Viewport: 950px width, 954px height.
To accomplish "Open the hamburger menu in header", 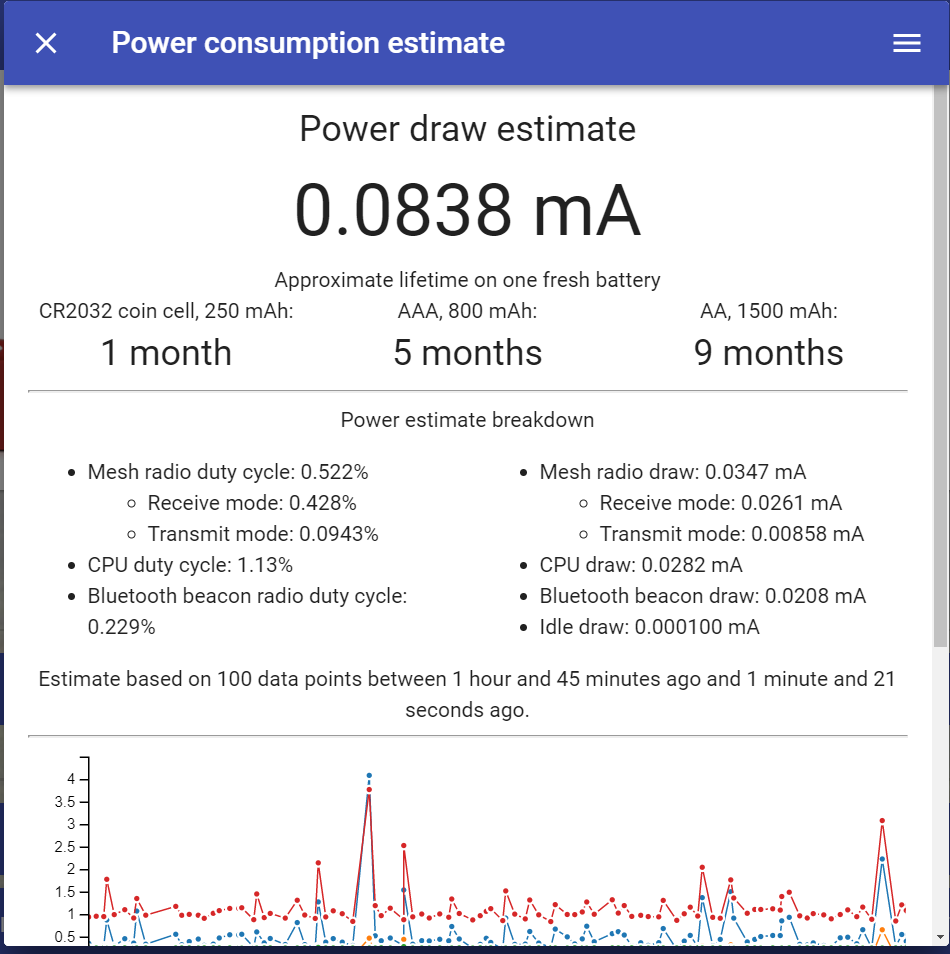I will pos(906,43).
